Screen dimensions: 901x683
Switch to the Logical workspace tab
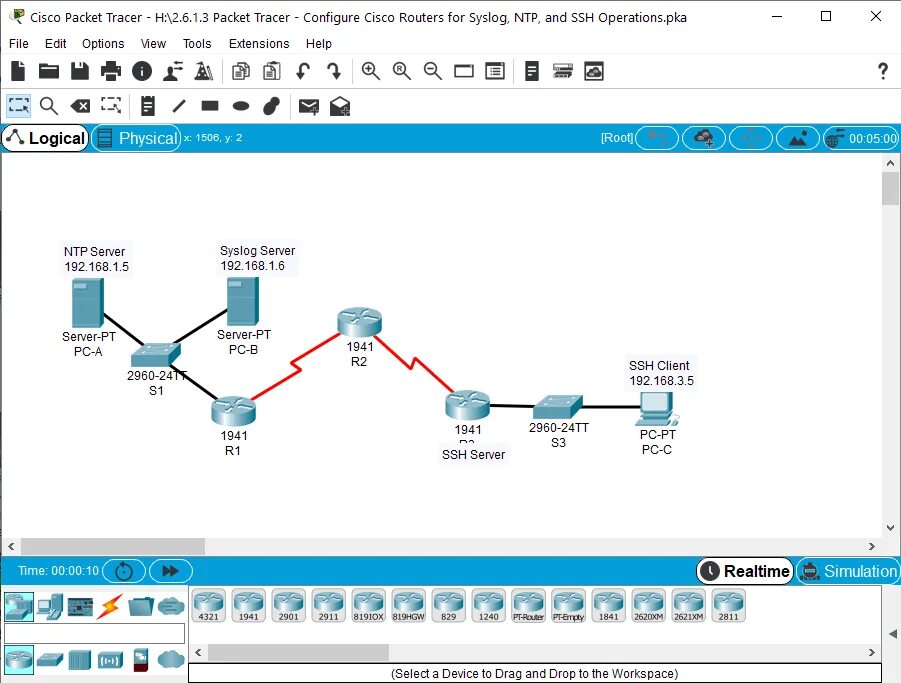pos(45,138)
